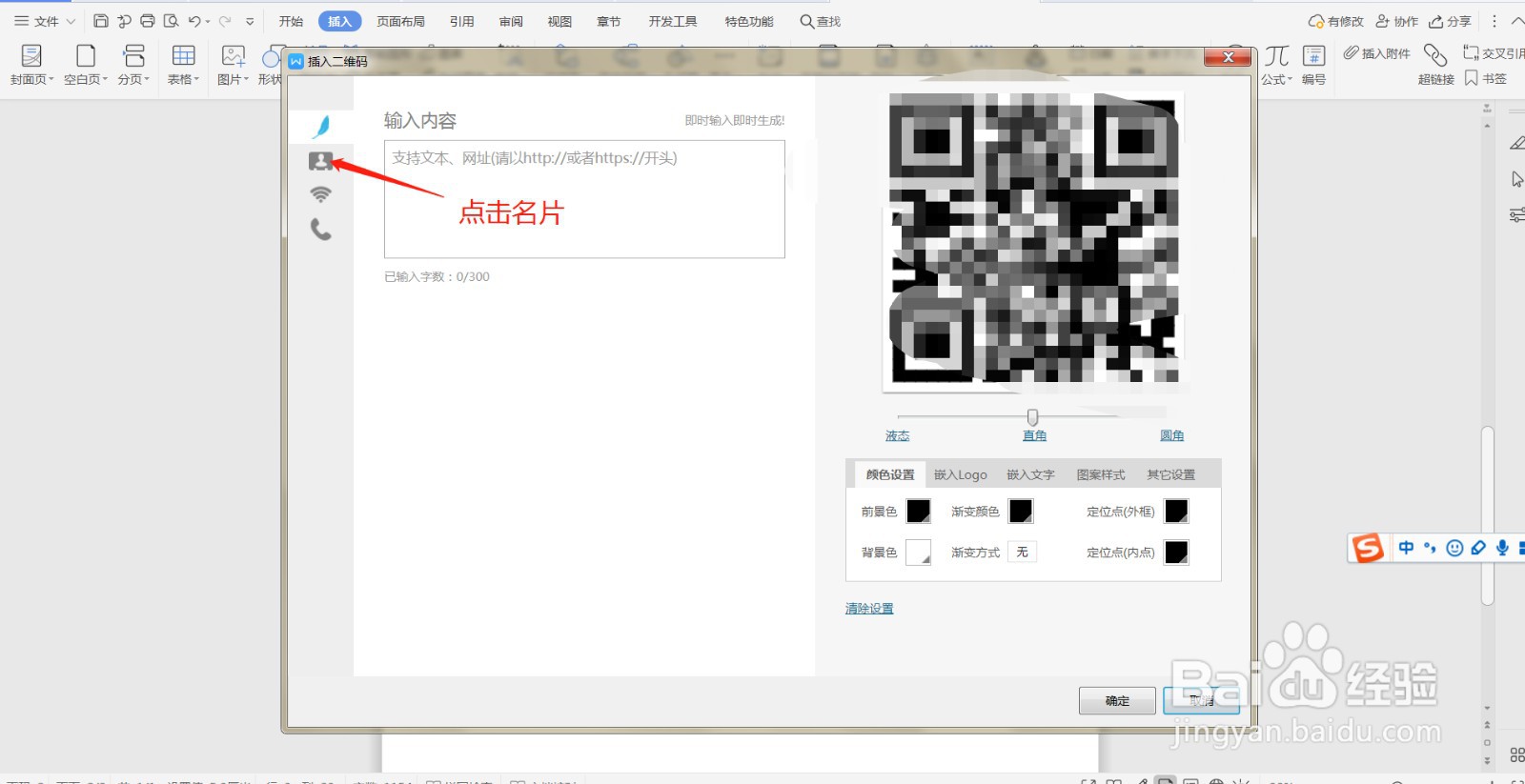
Task: Click the QR content text input box
Action: point(584,199)
